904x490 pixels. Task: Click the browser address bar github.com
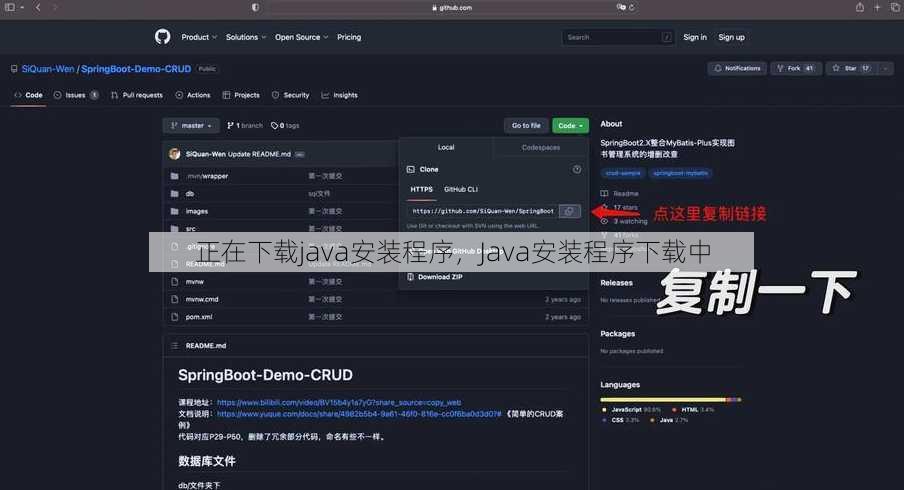click(x=451, y=7)
